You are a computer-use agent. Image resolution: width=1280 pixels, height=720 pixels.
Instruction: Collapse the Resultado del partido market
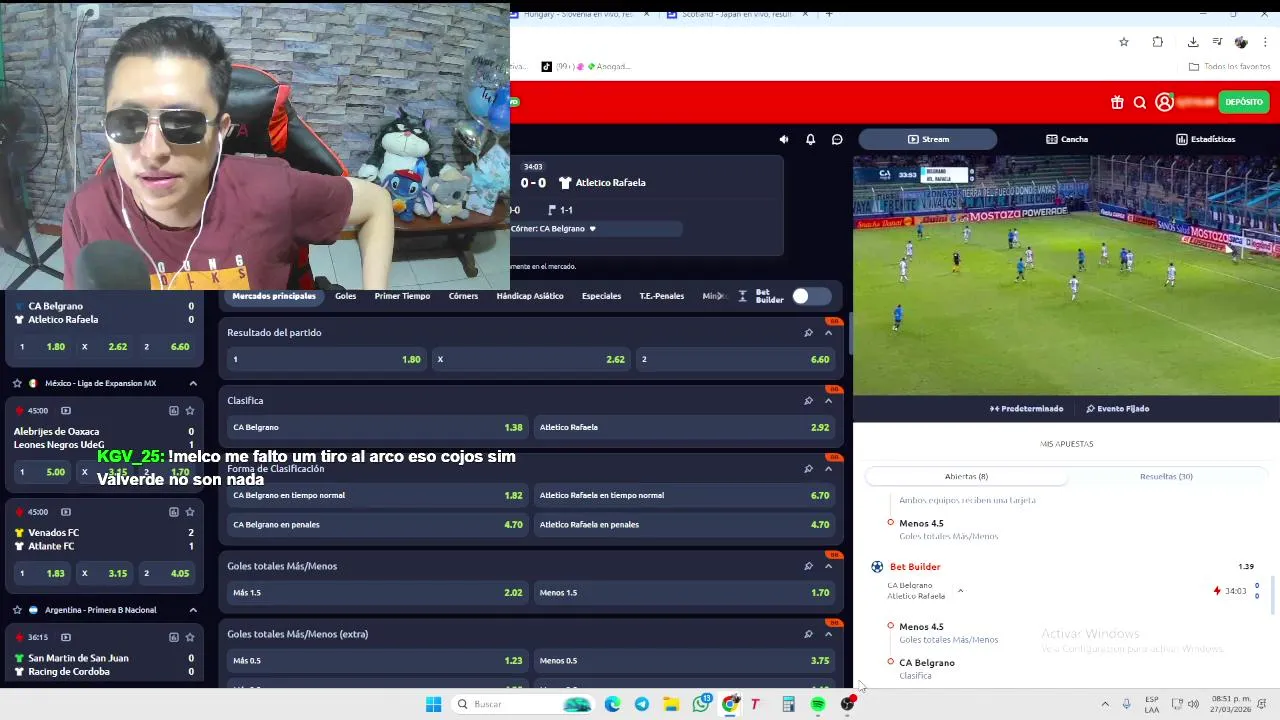point(828,333)
